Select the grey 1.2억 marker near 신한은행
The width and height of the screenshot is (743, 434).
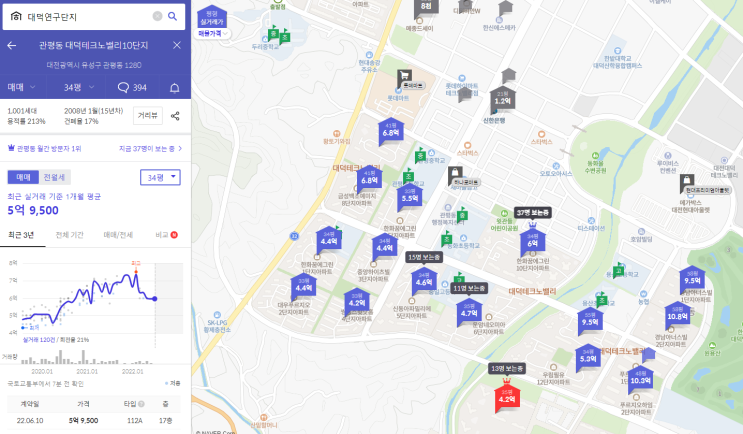[503, 99]
